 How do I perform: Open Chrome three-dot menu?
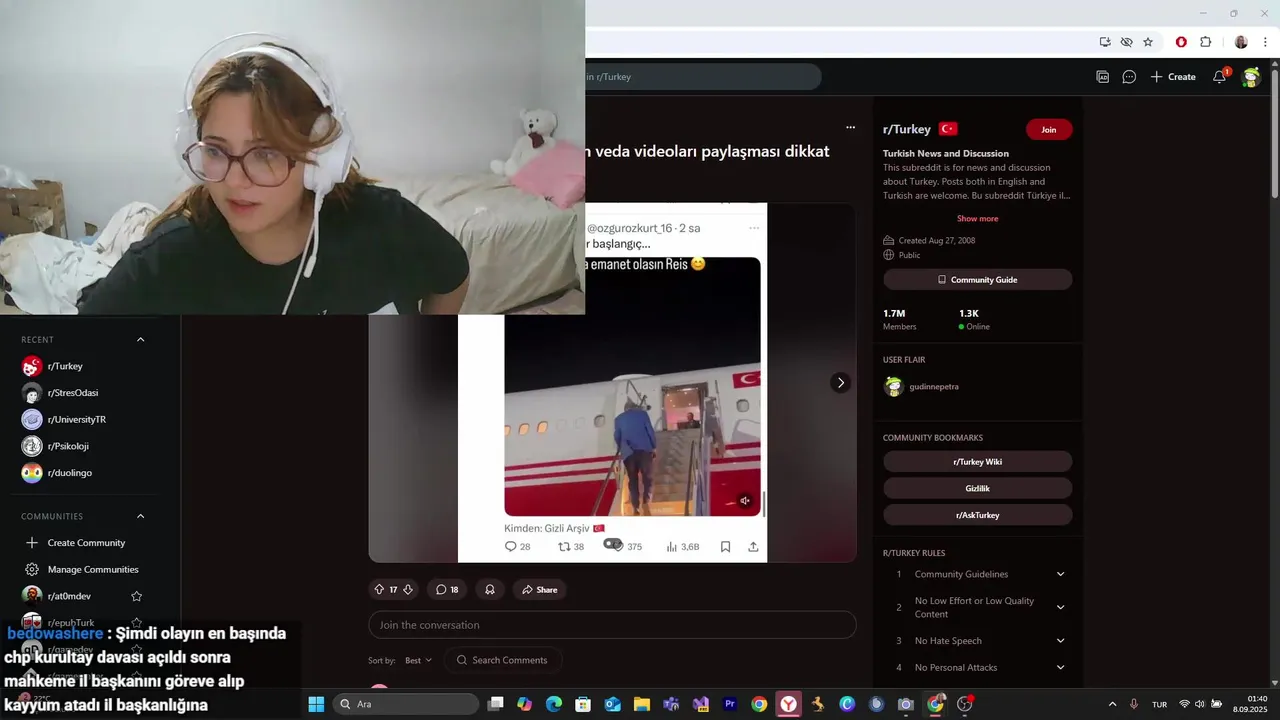pyautogui.click(x=1265, y=42)
